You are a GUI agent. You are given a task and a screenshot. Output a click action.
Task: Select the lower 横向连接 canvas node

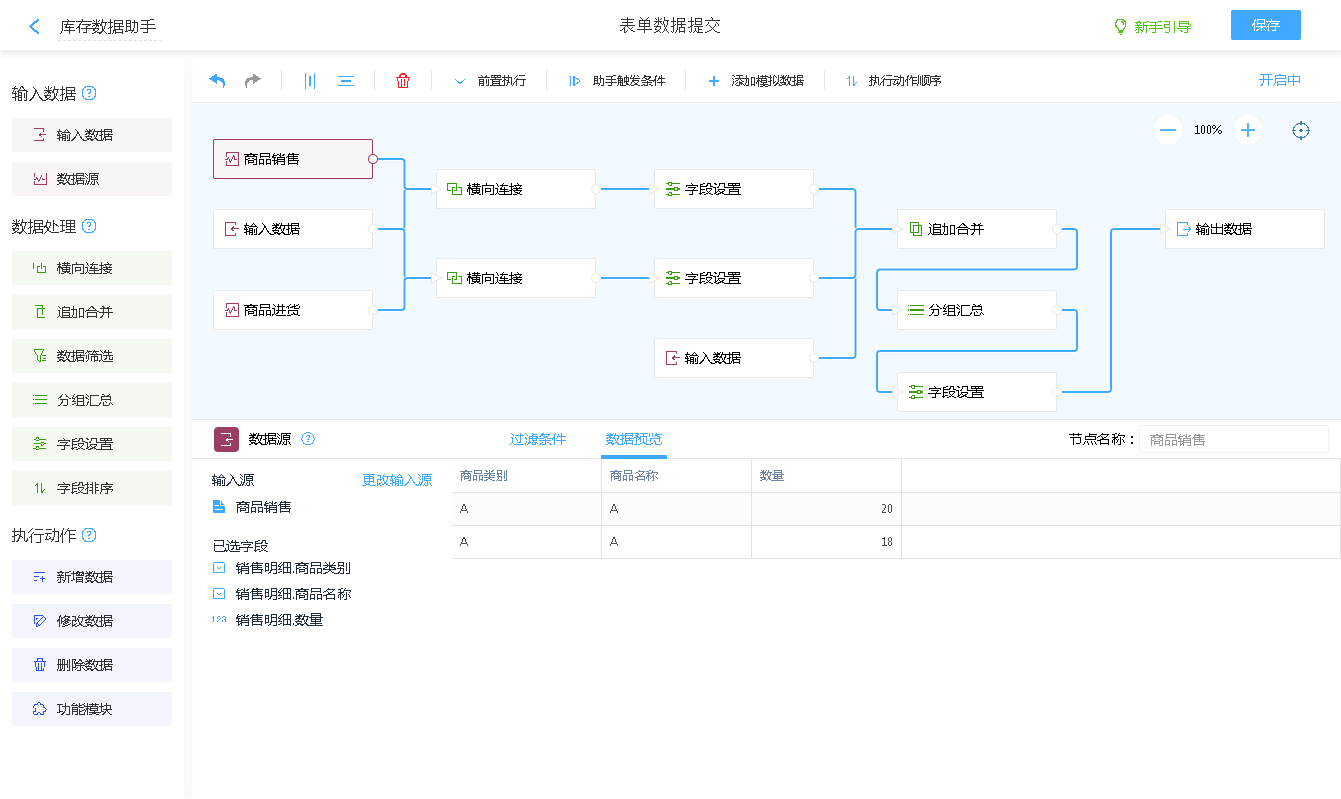516,278
